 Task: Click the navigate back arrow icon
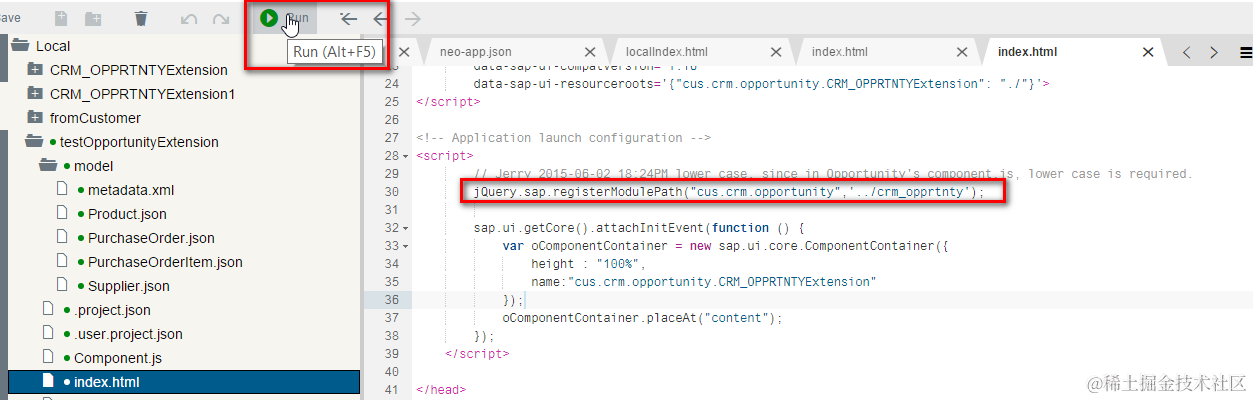[x=380, y=18]
